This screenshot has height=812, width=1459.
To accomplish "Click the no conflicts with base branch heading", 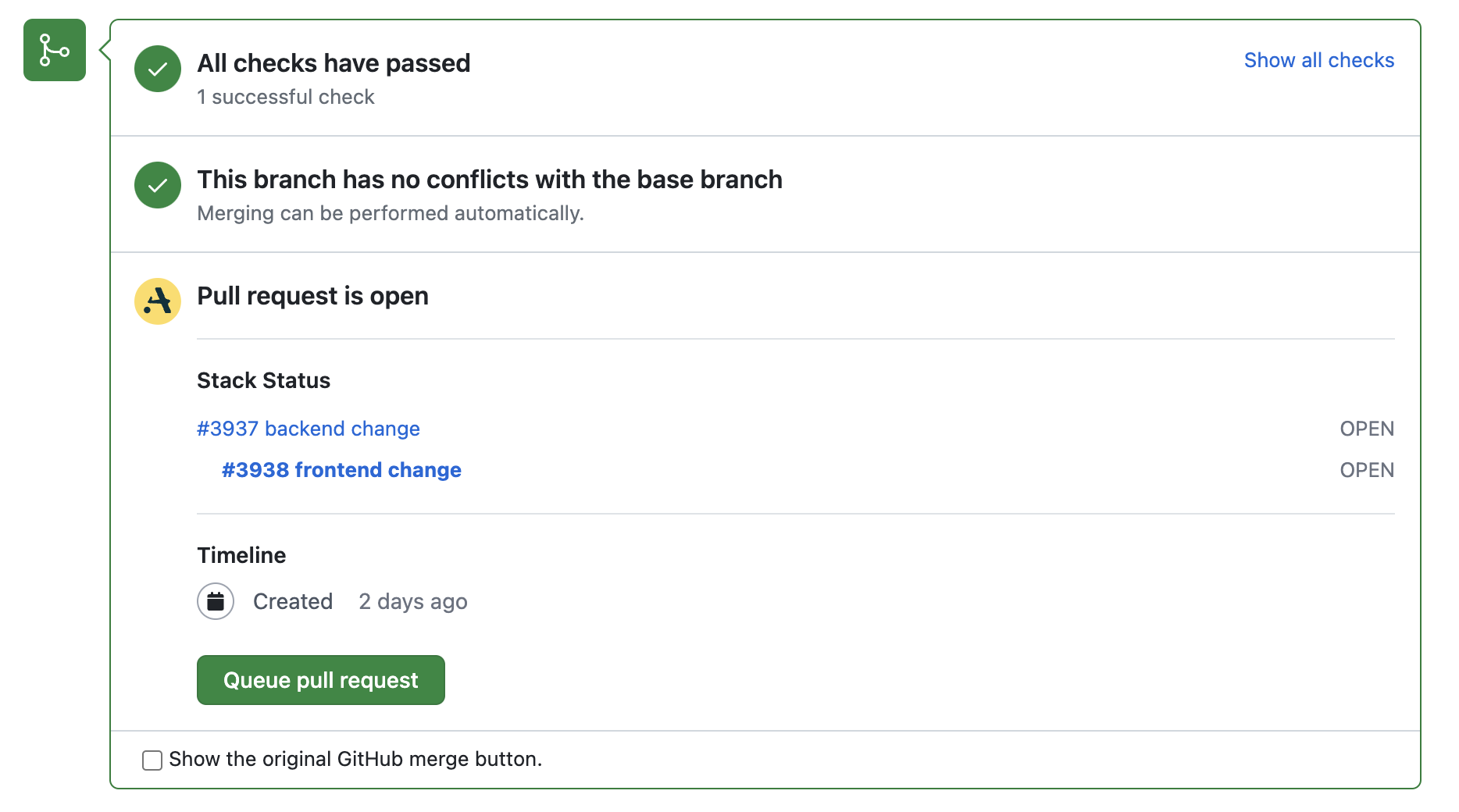I will click(x=490, y=180).
